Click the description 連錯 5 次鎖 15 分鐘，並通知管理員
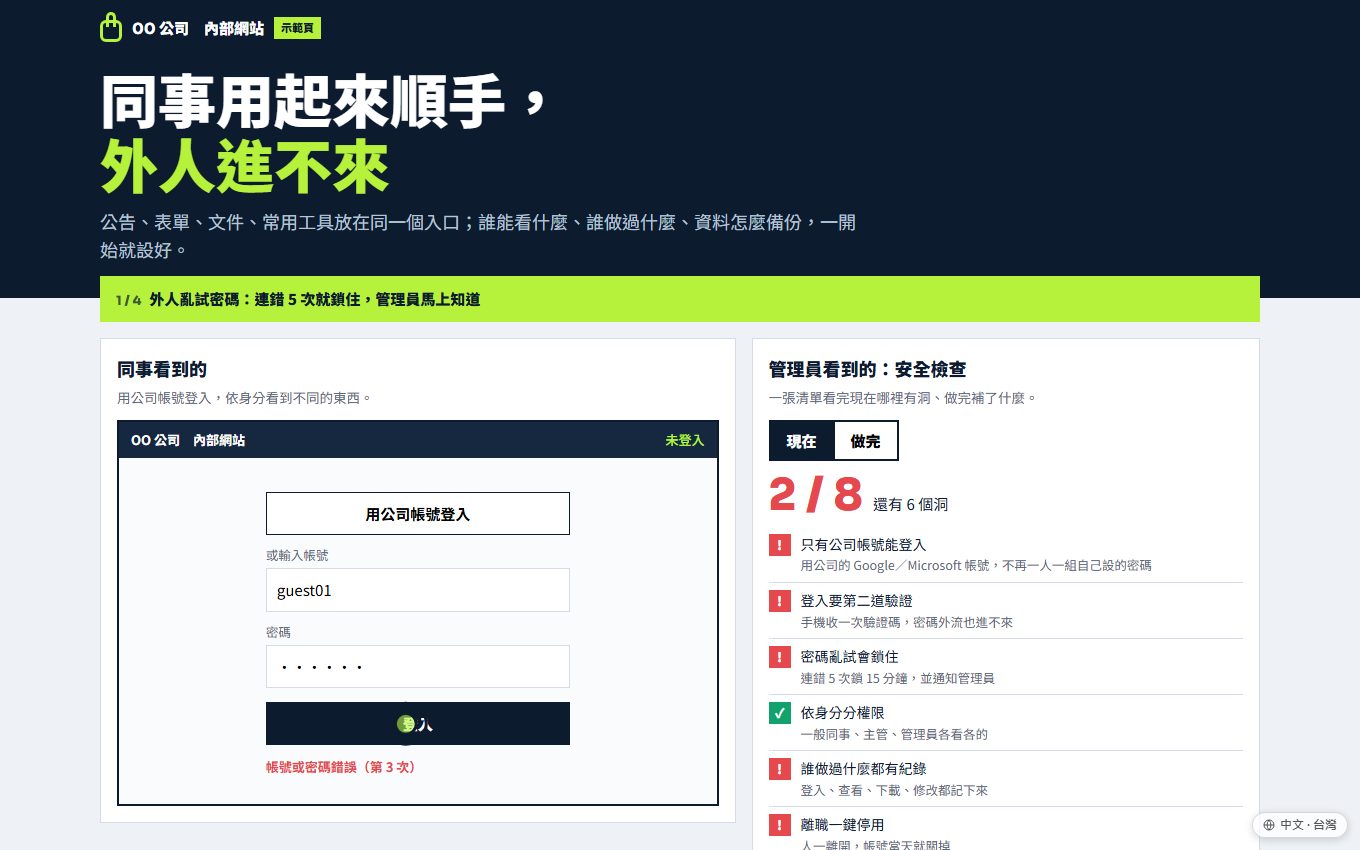 (x=898, y=678)
